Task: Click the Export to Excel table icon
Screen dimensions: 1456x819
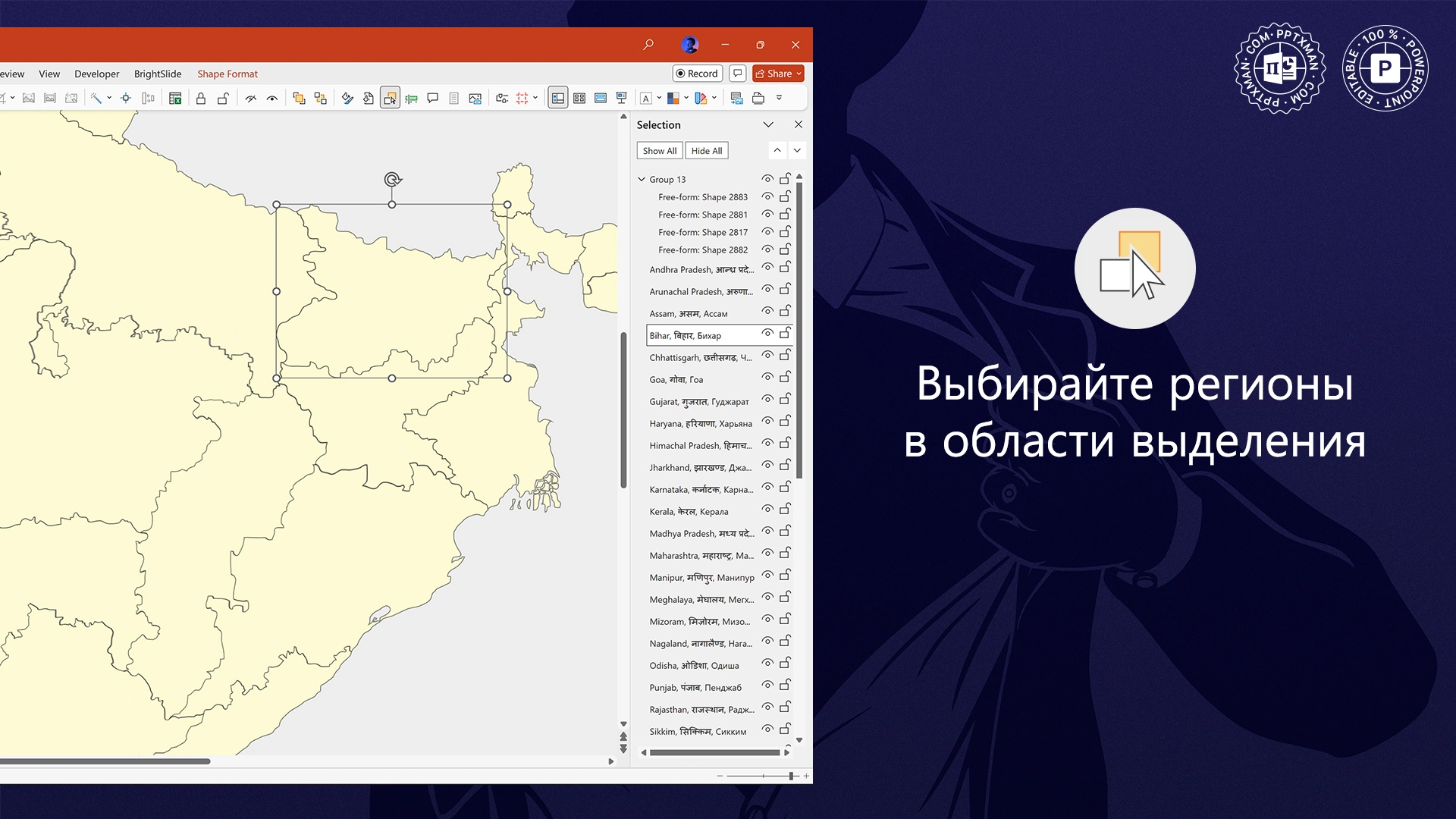Action: (x=175, y=99)
